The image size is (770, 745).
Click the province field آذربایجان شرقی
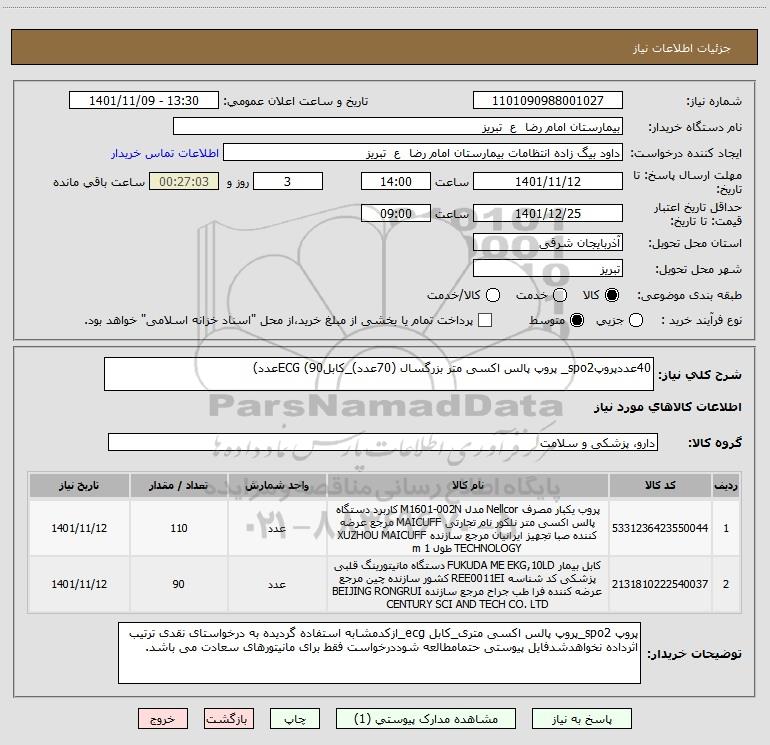click(x=548, y=242)
